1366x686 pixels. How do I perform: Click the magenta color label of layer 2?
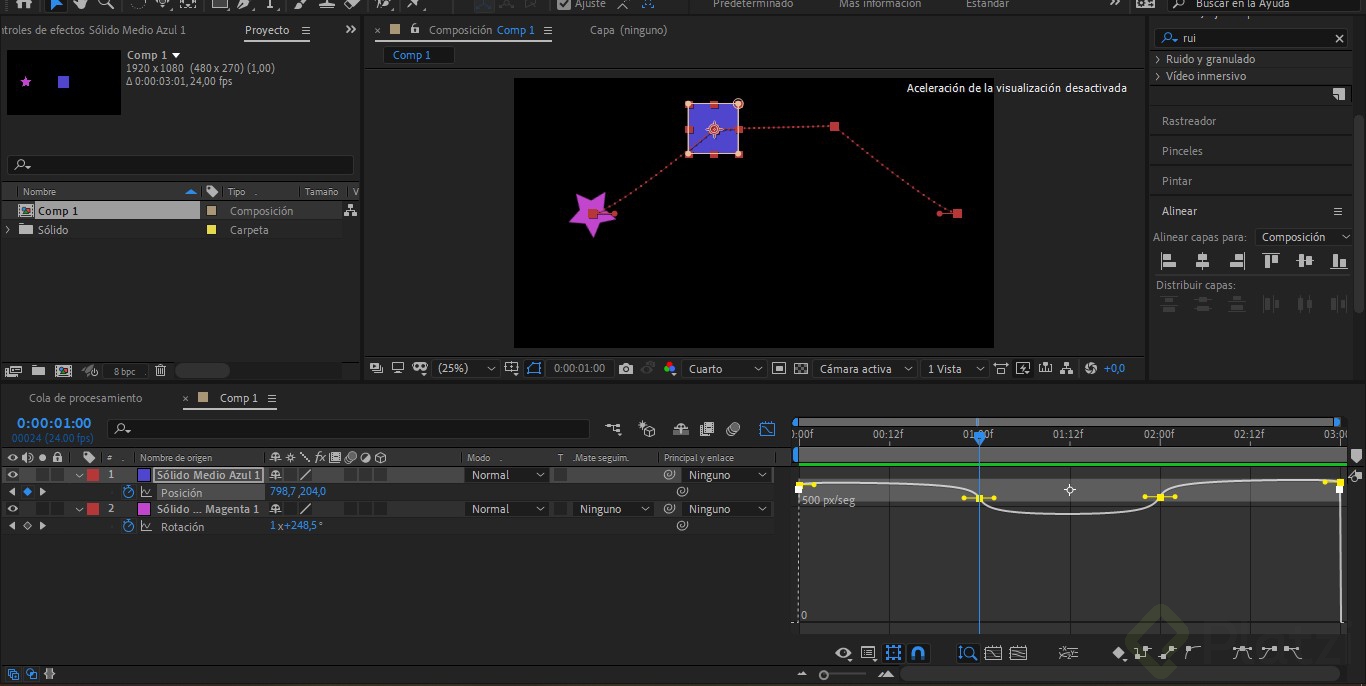pyautogui.click(x=143, y=509)
